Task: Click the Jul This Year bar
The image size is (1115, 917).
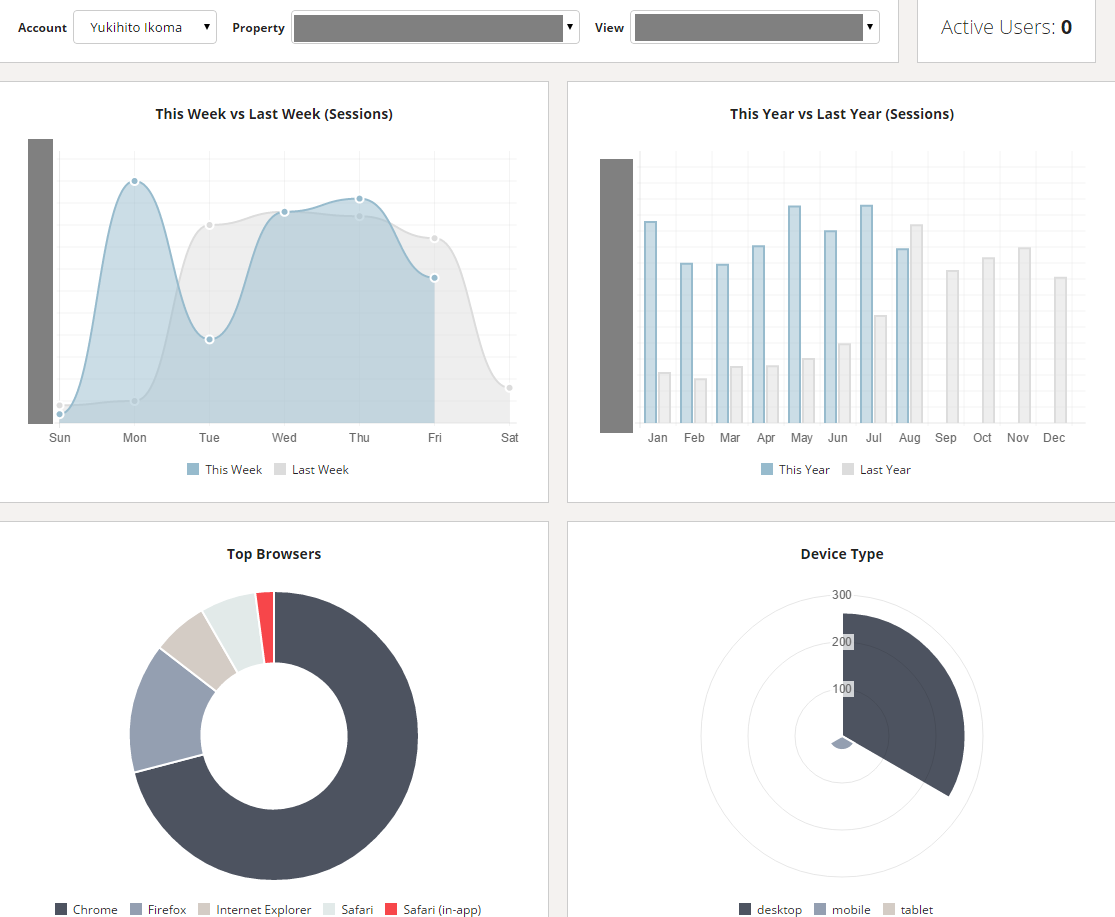Action: (x=866, y=314)
